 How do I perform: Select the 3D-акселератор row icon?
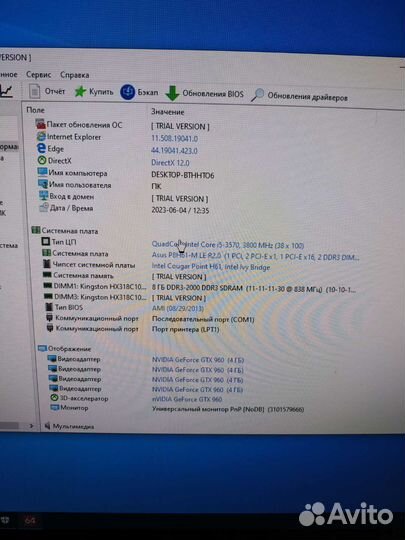[x=54, y=398]
